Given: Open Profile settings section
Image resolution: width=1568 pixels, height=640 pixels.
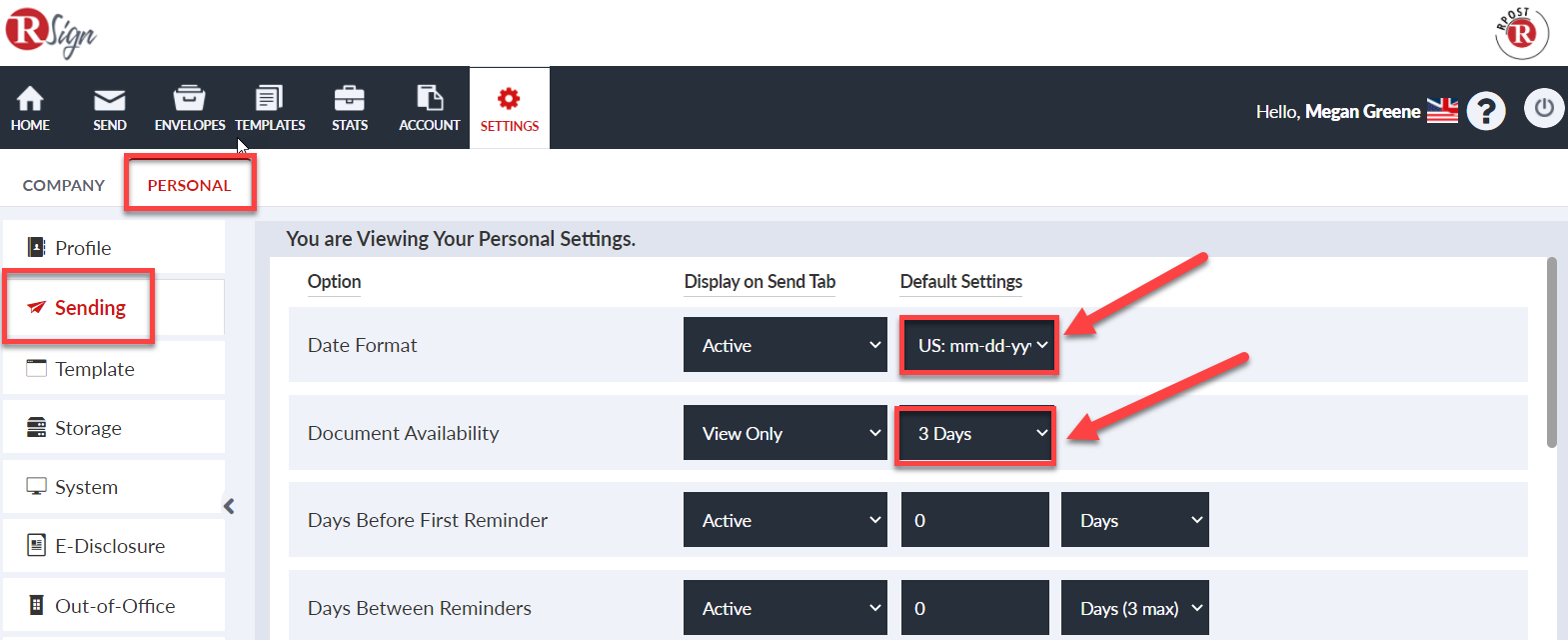Looking at the screenshot, I should [114, 247].
